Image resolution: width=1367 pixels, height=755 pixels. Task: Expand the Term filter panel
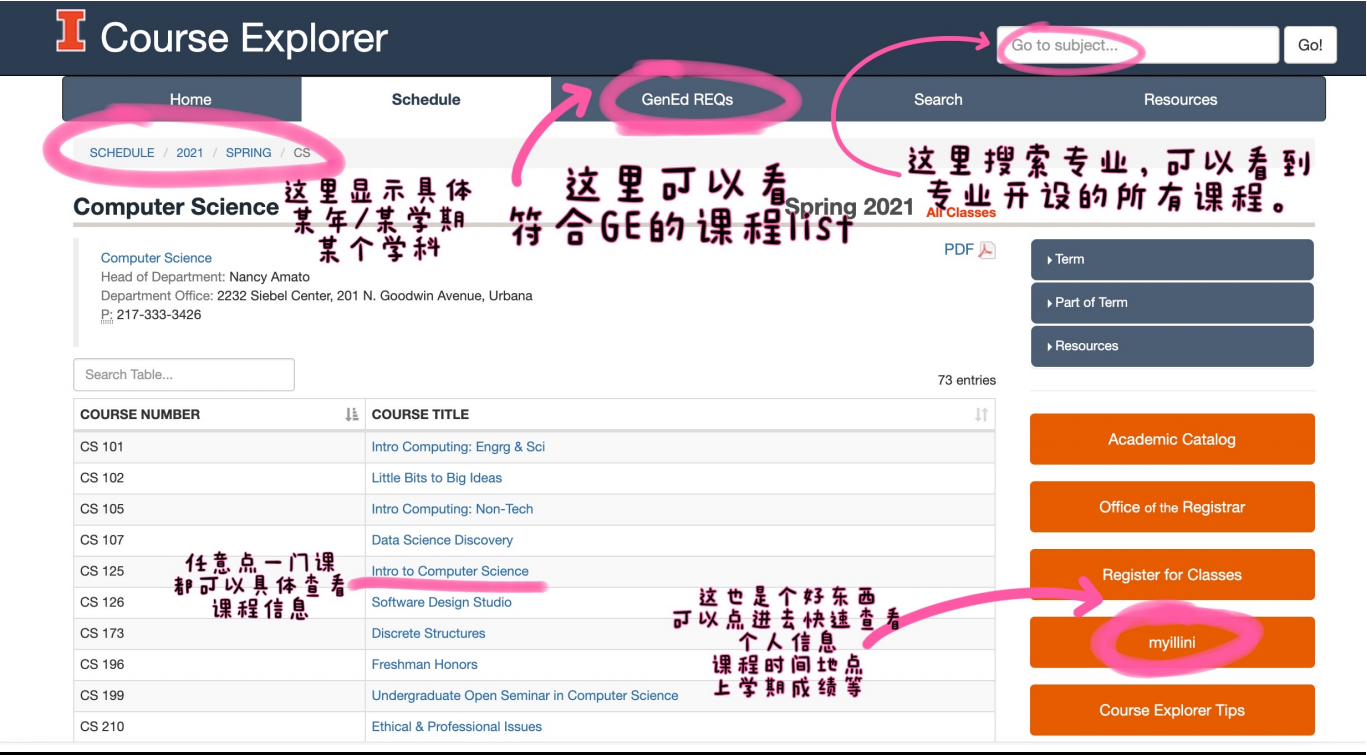click(x=1170, y=259)
